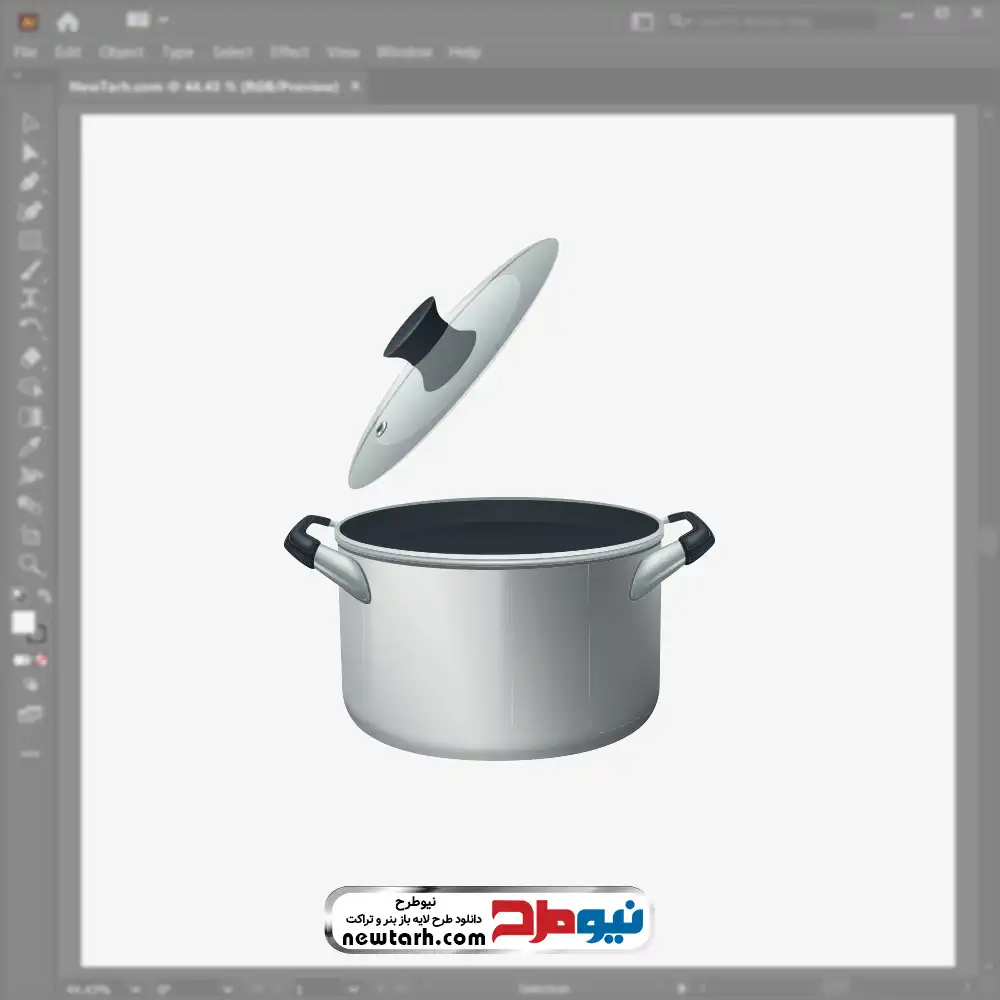Open the Window menu
1000x1000 pixels.
click(x=404, y=52)
